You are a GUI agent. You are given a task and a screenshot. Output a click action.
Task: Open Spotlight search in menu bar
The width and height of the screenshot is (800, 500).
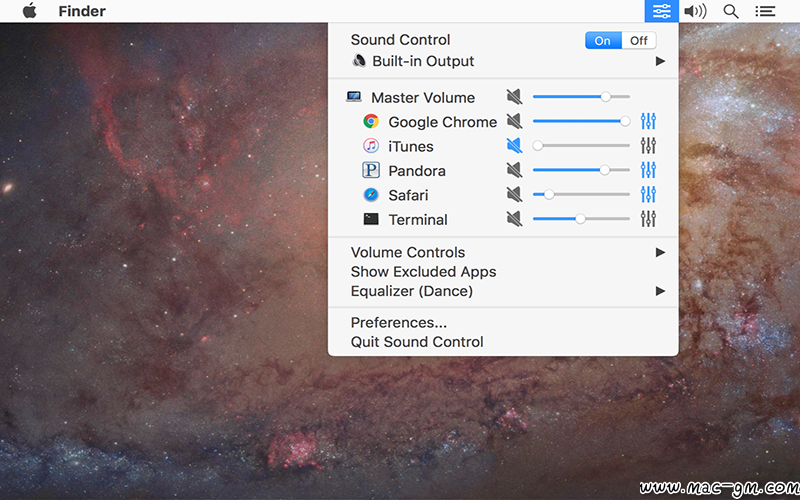(731, 11)
